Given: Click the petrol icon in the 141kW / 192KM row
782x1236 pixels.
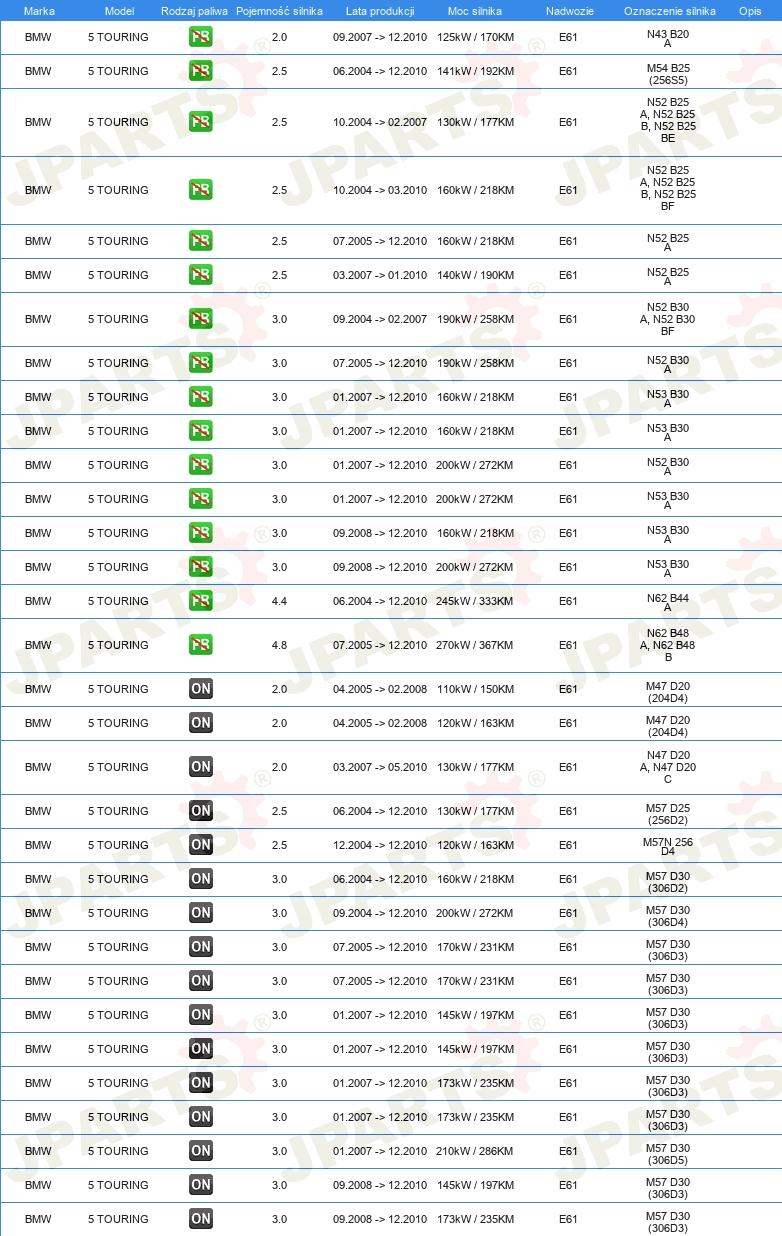Looking at the screenshot, I should [x=201, y=71].
